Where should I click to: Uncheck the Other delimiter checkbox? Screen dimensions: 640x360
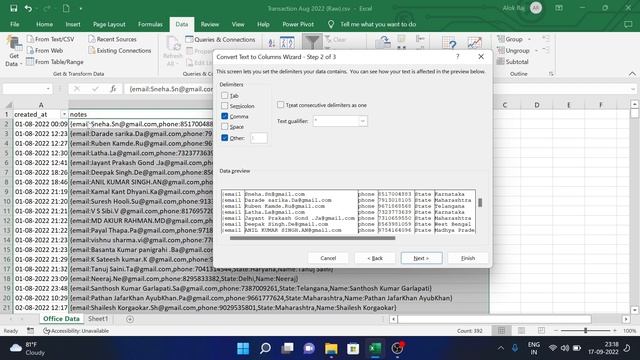224,138
